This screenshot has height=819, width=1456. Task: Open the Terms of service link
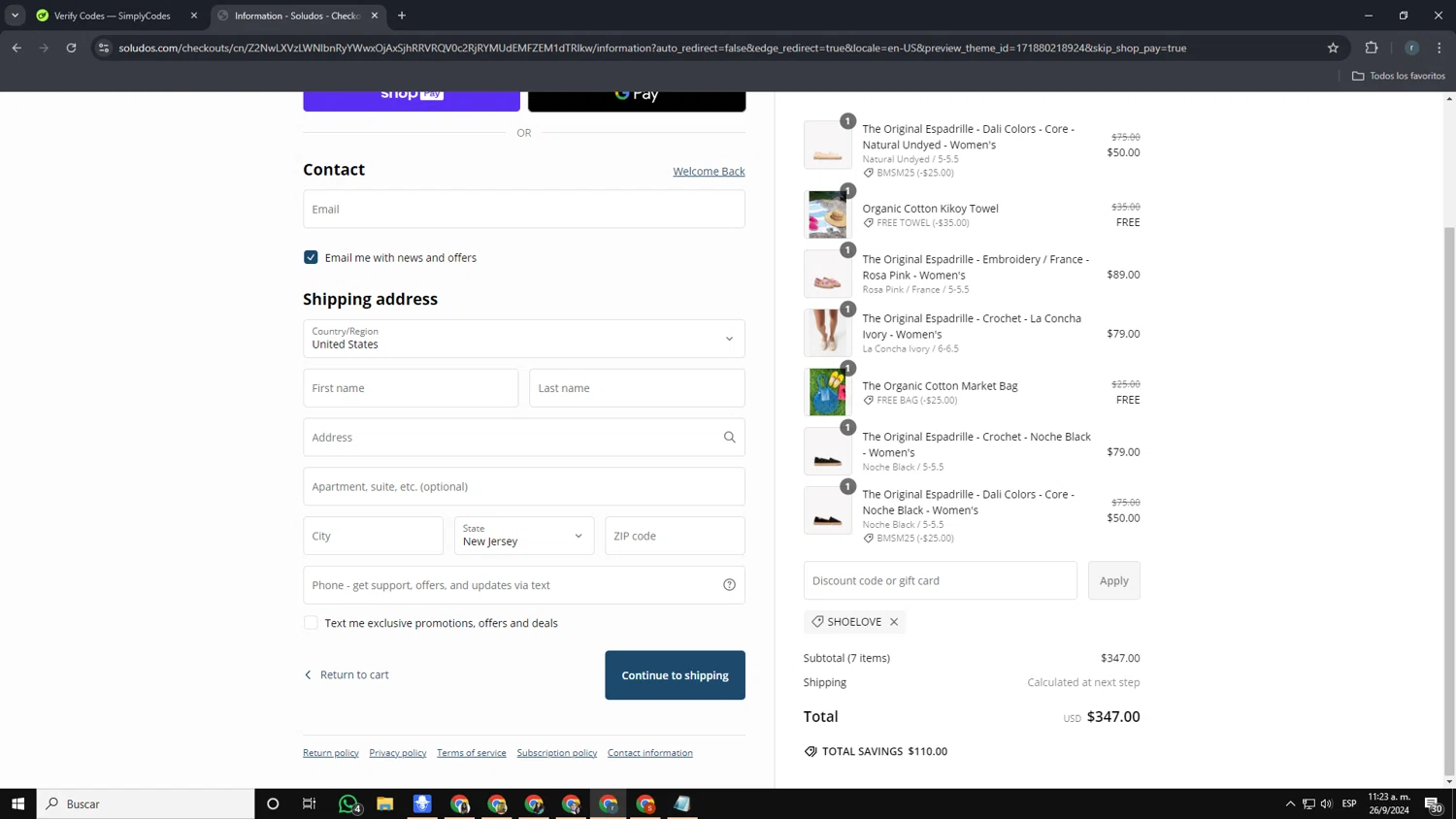(x=472, y=753)
